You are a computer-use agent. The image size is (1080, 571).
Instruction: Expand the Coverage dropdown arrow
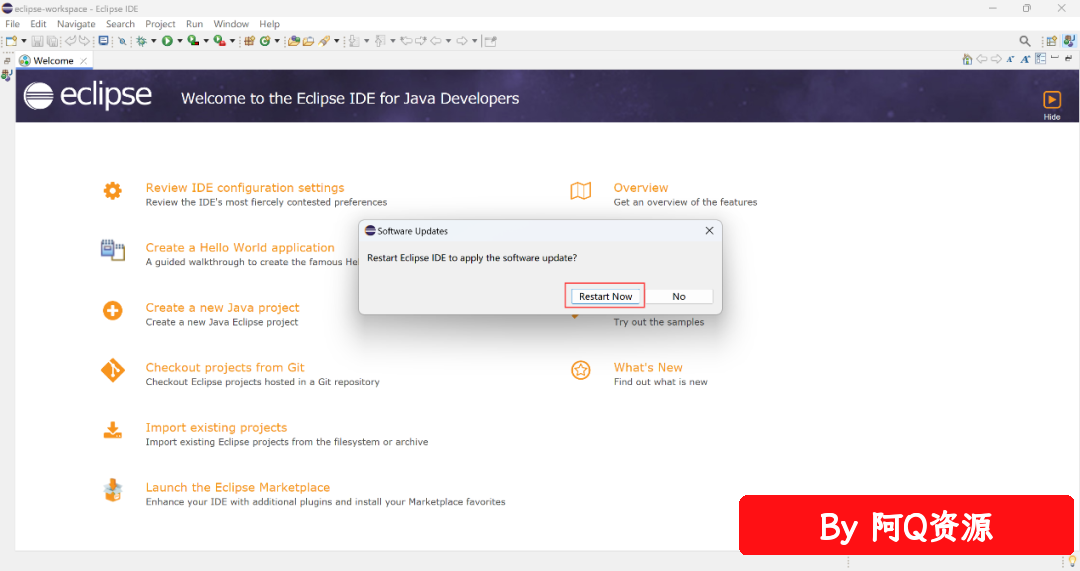coord(206,41)
